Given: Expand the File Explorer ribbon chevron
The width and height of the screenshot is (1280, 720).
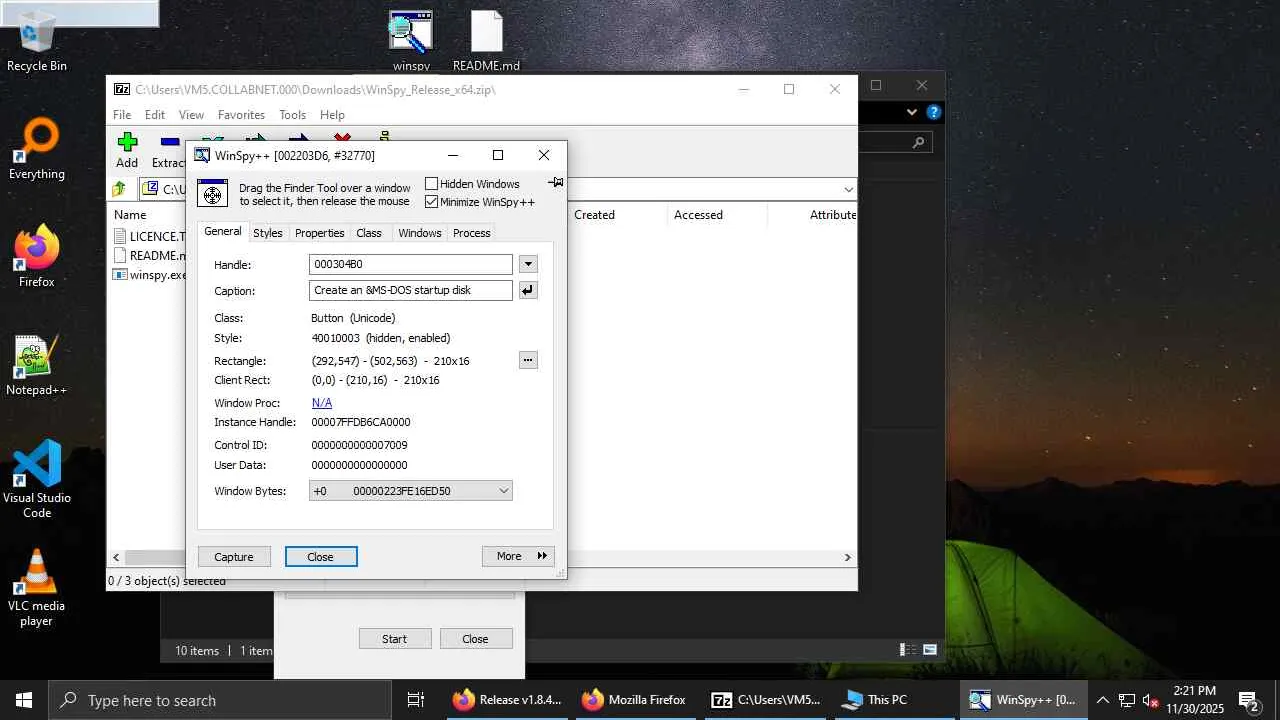Looking at the screenshot, I should (912, 112).
